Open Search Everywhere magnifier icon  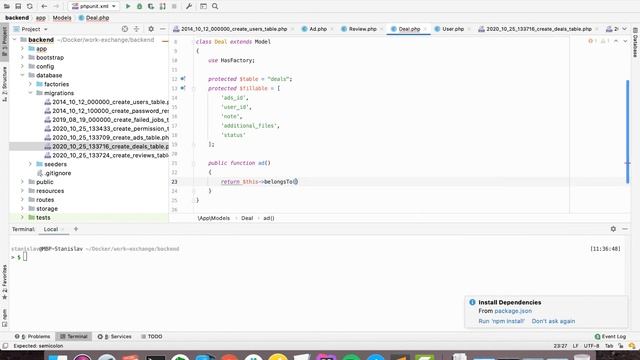pyautogui.click(x=215, y=7)
